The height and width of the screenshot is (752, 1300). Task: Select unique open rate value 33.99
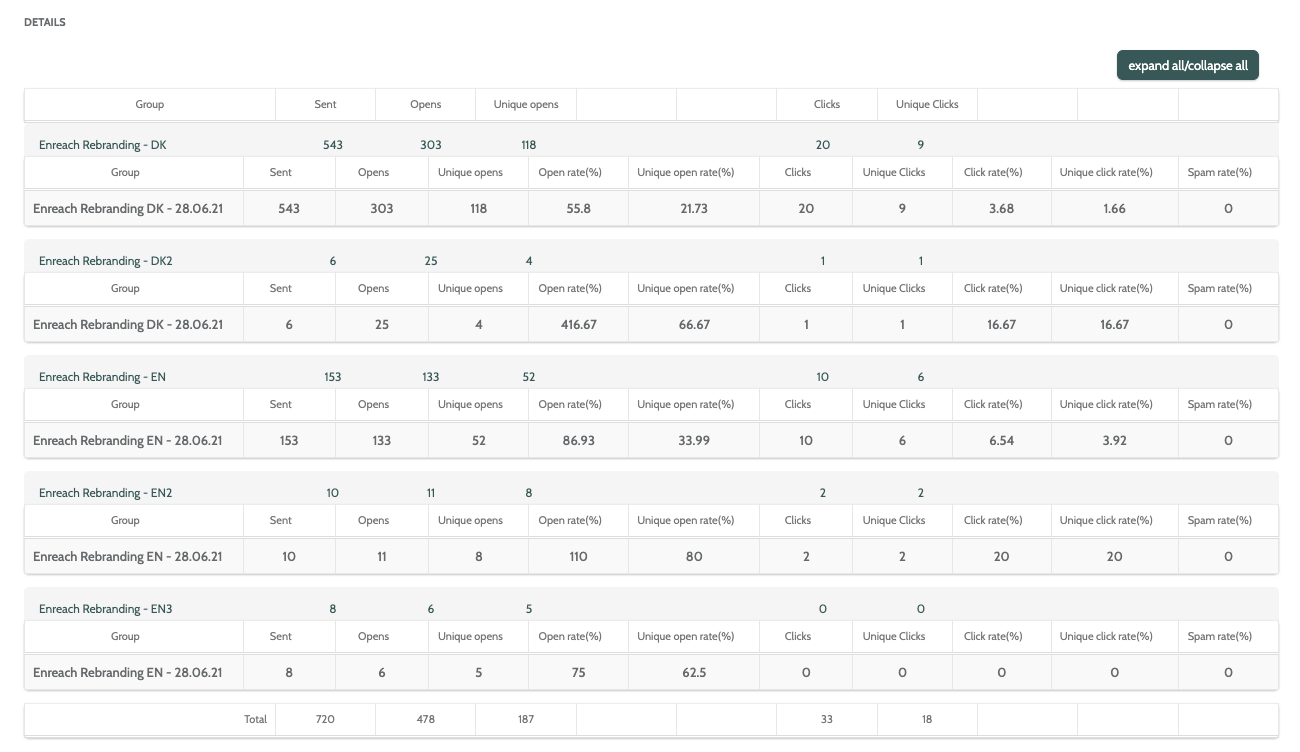tap(694, 441)
